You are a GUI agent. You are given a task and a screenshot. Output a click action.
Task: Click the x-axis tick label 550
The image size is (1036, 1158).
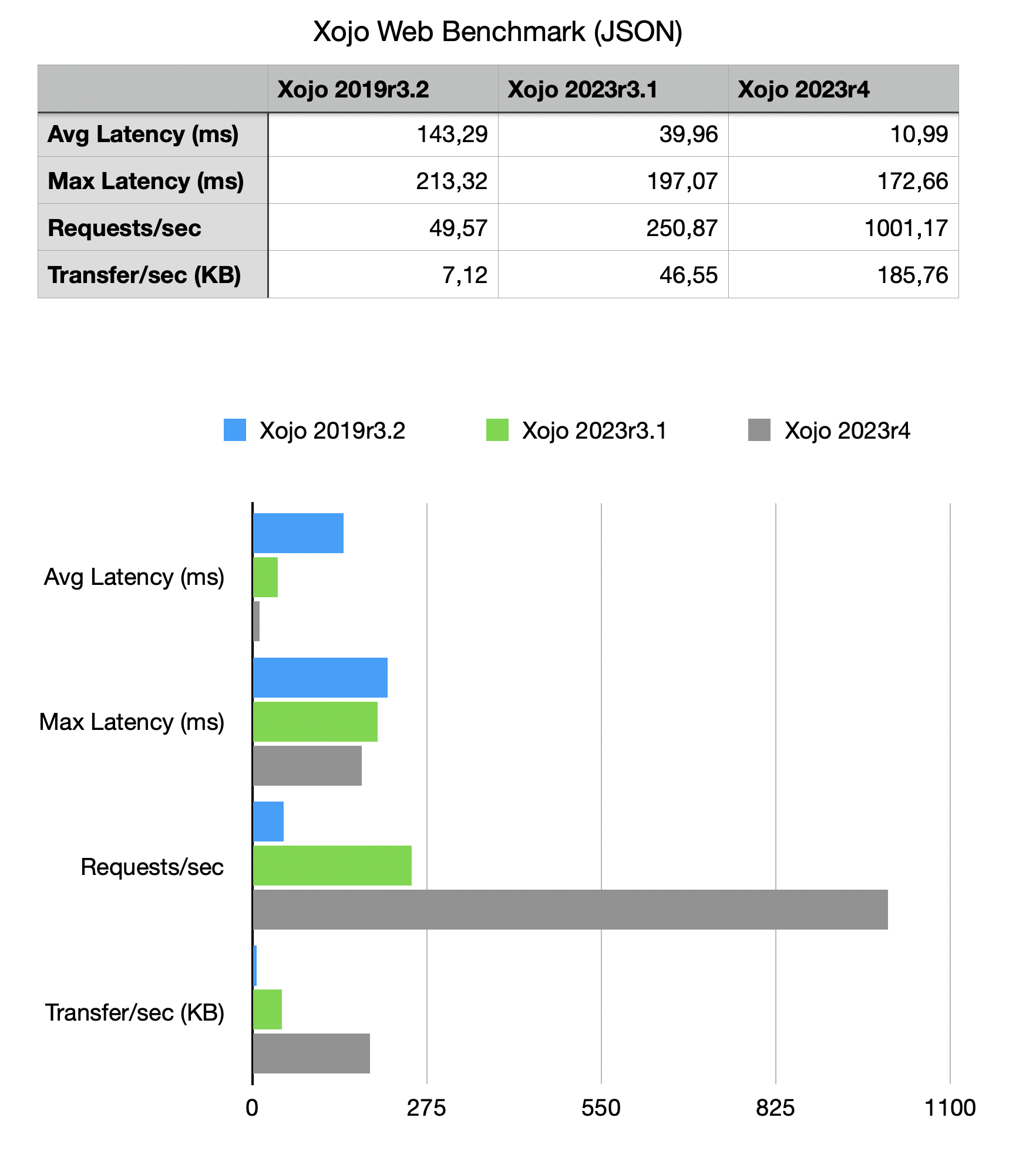pos(601,1108)
